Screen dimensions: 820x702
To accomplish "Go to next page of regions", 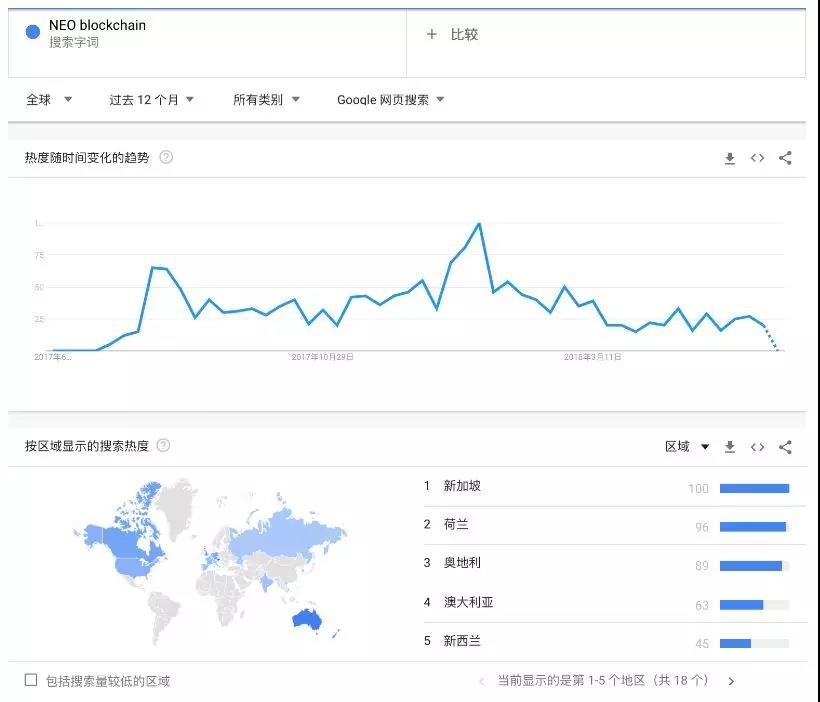I will [731, 681].
